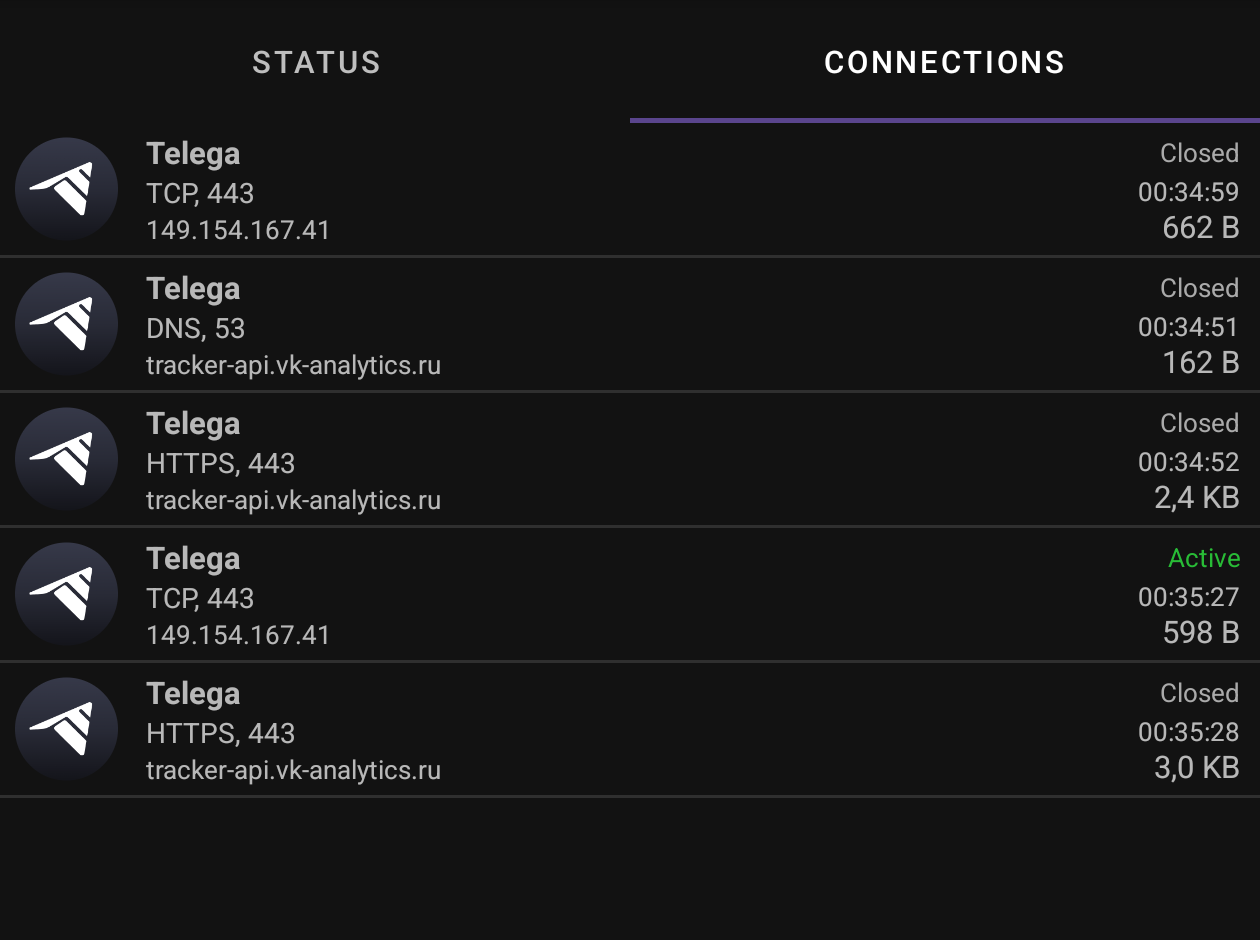Click the Closed status above 00:34:59
The image size is (1260, 940).
[x=1199, y=153]
